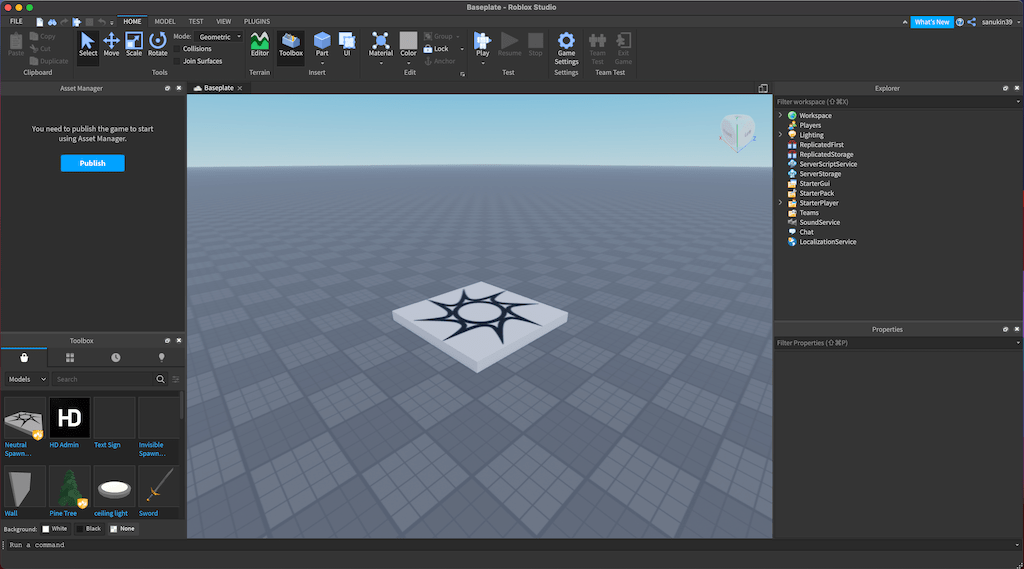Image resolution: width=1024 pixels, height=569 pixels.
Task: Open Toolbox creations lightbulb tab
Action: (161, 357)
